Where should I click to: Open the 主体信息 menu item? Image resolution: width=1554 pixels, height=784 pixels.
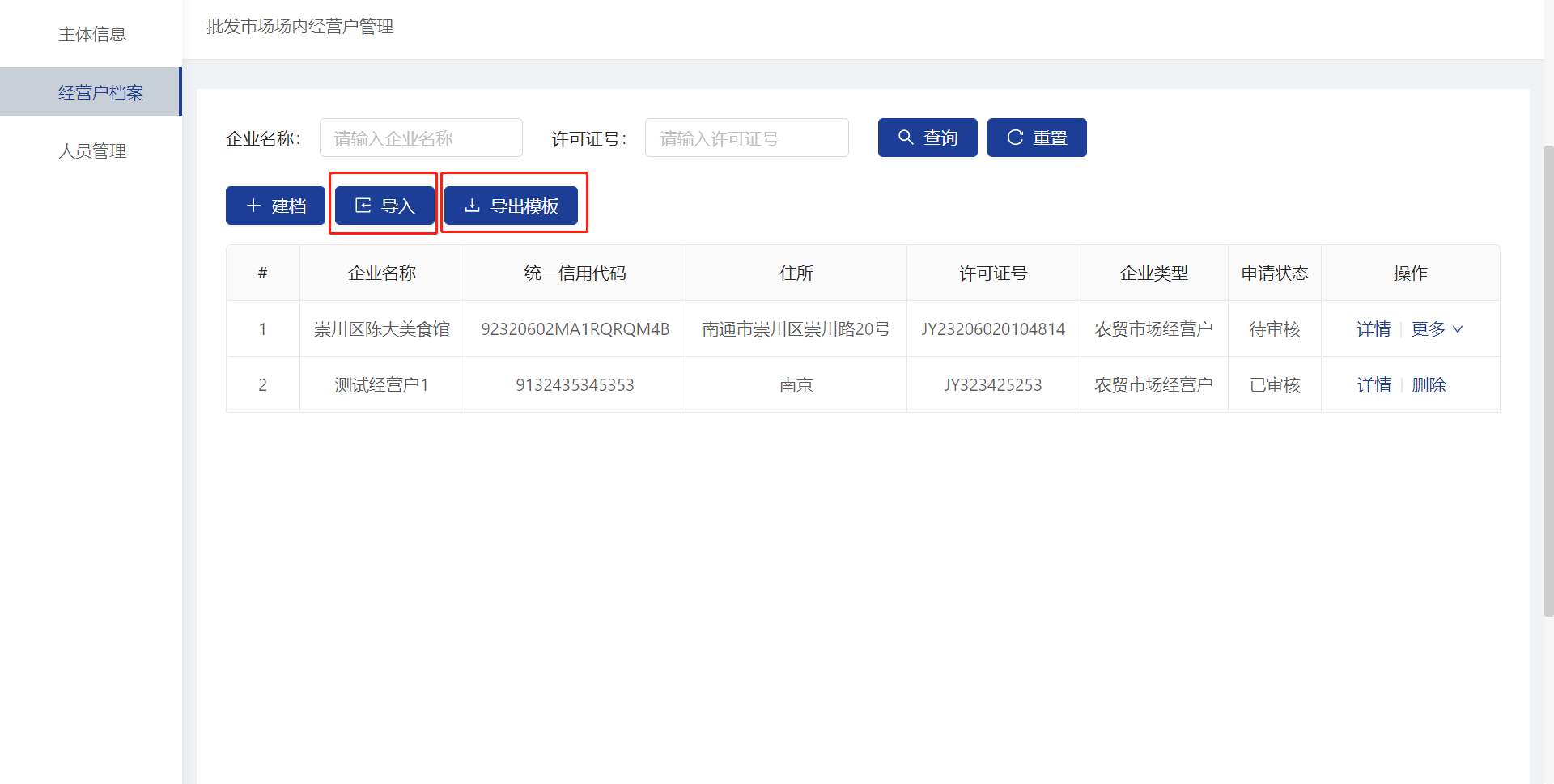92,34
